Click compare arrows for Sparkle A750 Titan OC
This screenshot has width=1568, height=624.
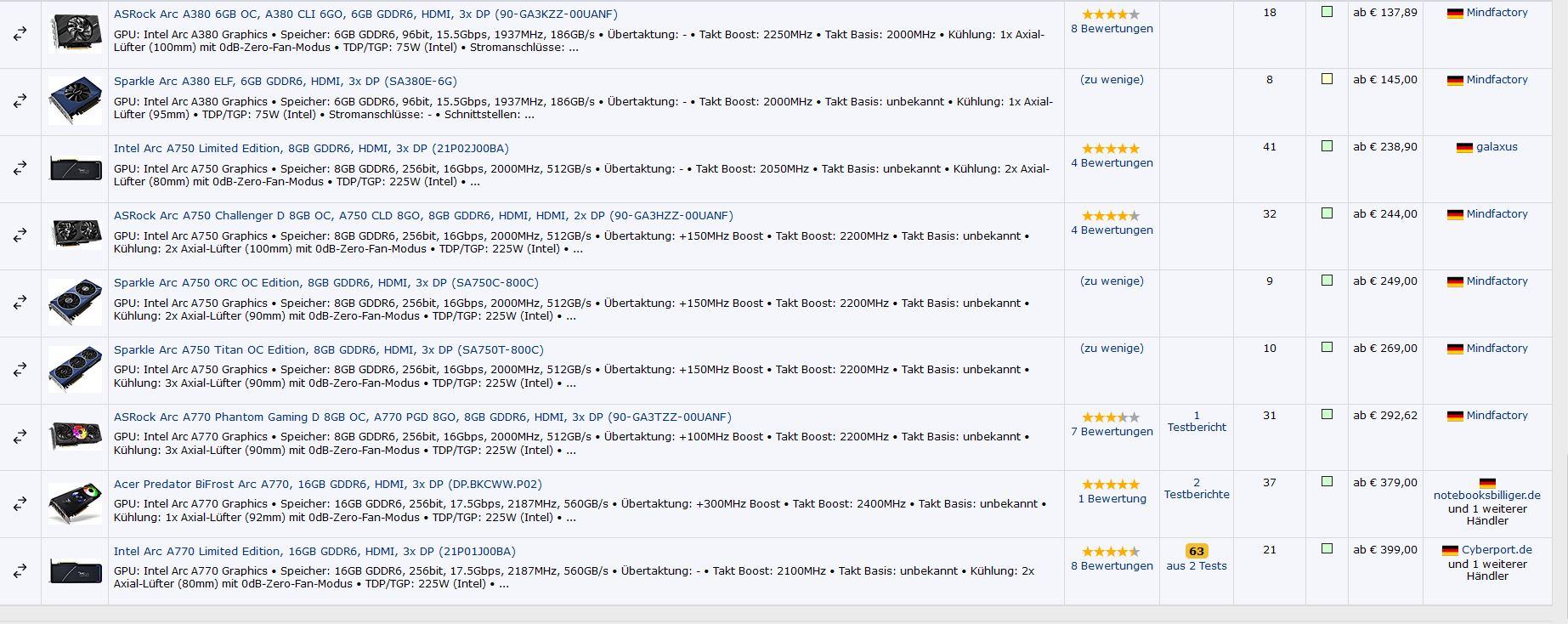pos(20,370)
